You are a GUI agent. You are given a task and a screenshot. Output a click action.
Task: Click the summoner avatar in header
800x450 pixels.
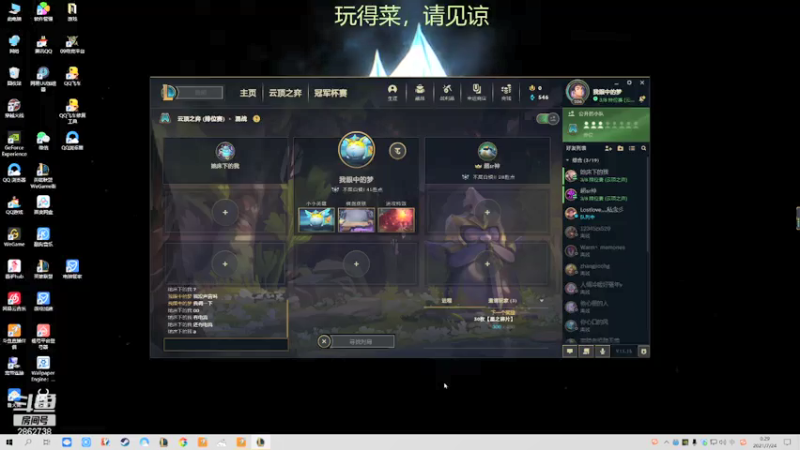coord(578,92)
